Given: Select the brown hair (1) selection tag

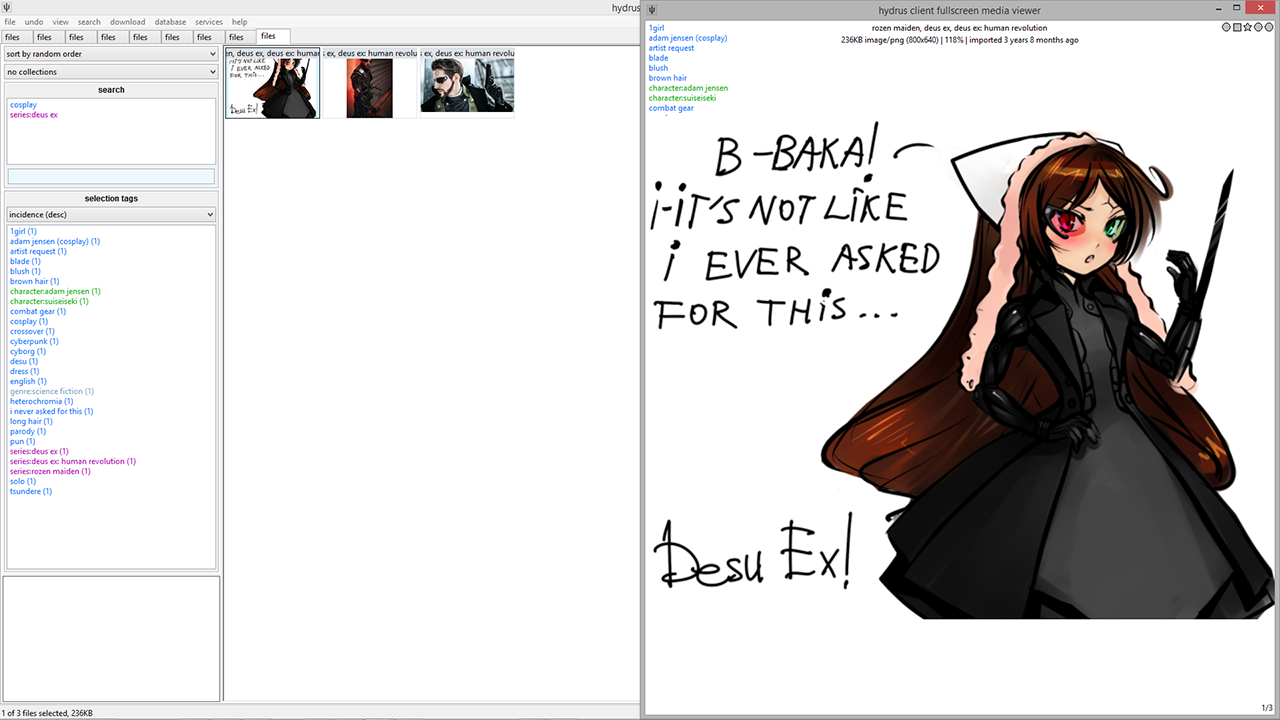Looking at the screenshot, I should pos(35,281).
